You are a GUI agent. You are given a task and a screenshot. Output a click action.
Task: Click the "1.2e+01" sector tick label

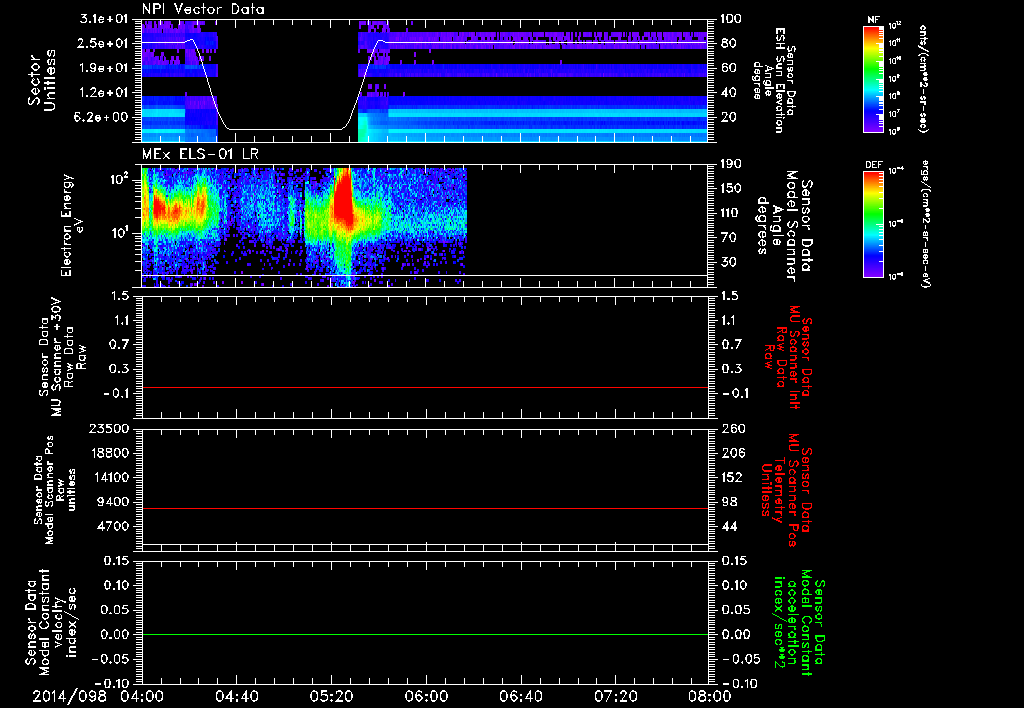pos(104,93)
